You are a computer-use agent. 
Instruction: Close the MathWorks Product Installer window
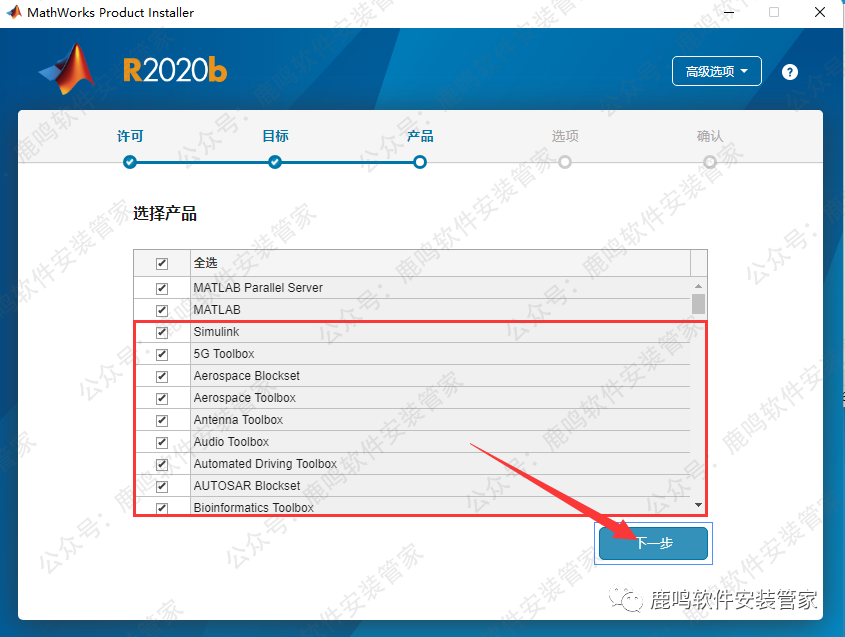click(x=817, y=13)
